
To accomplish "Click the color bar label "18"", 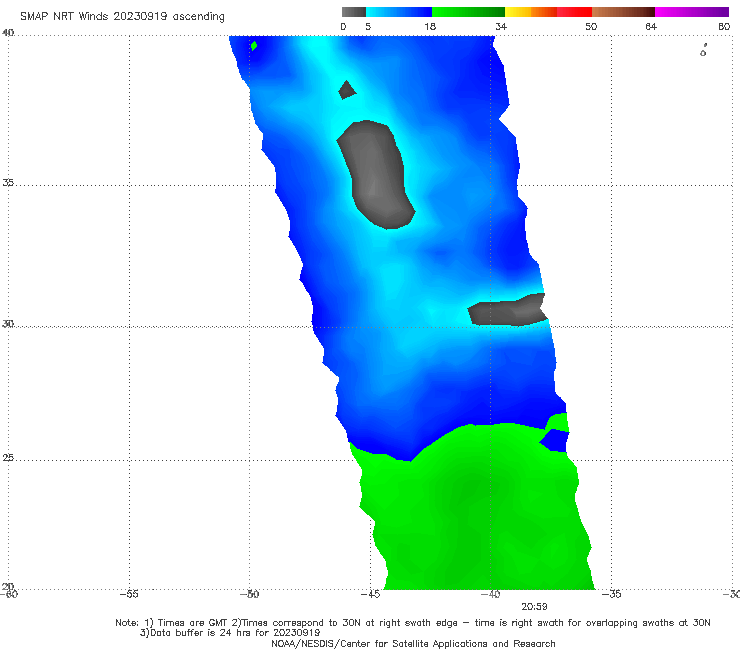I will pyautogui.click(x=430, y=27).
